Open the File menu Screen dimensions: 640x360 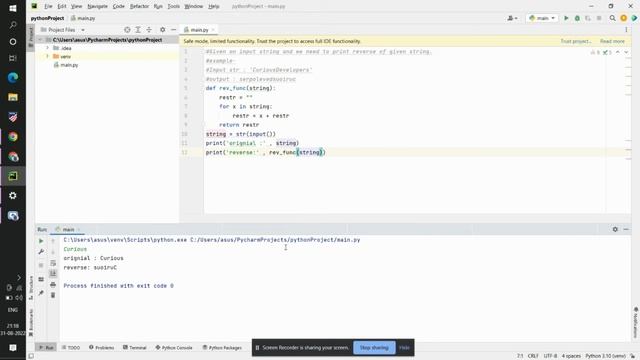[48, 7]
